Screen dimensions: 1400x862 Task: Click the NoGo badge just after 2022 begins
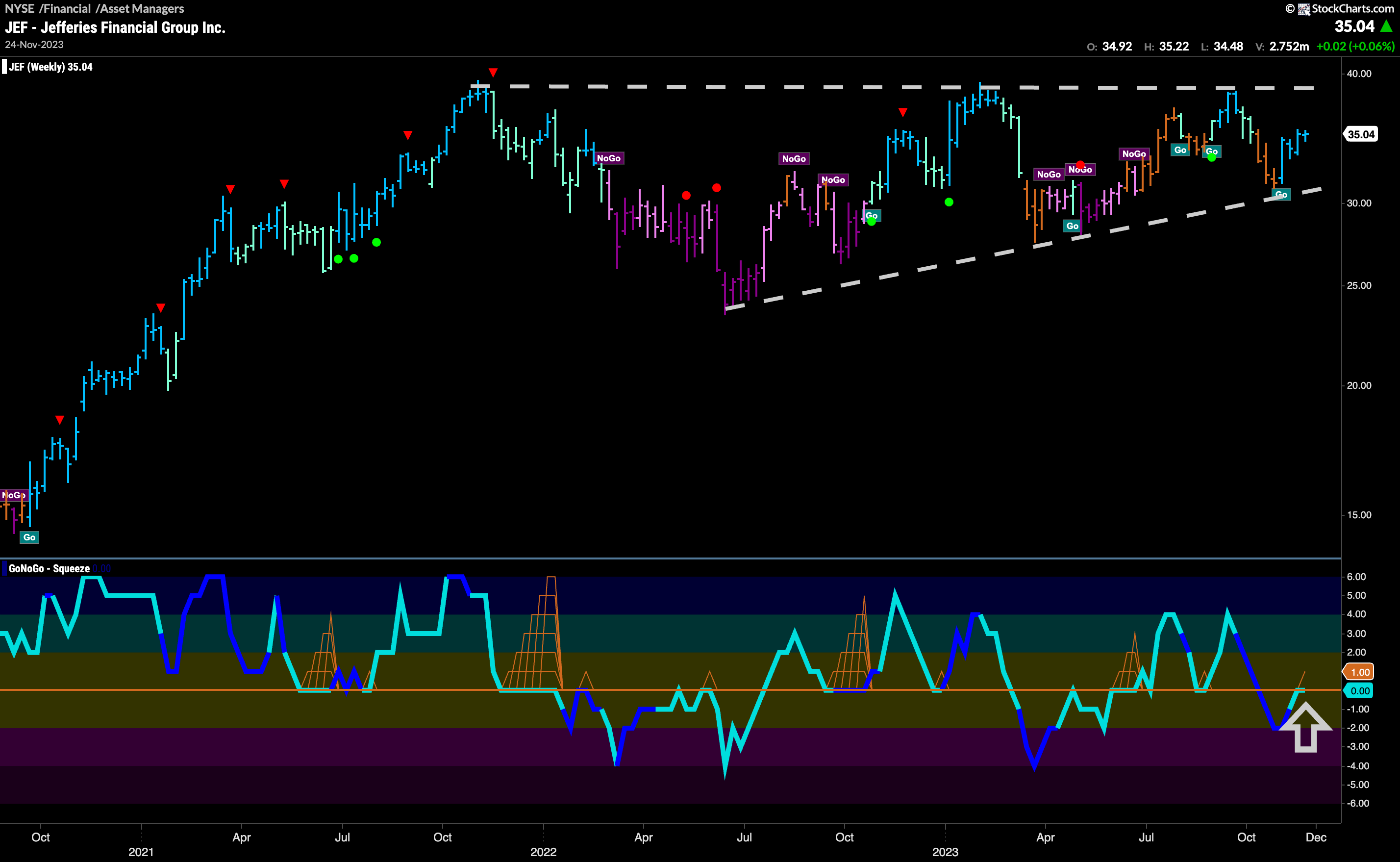tap(608, 158)
